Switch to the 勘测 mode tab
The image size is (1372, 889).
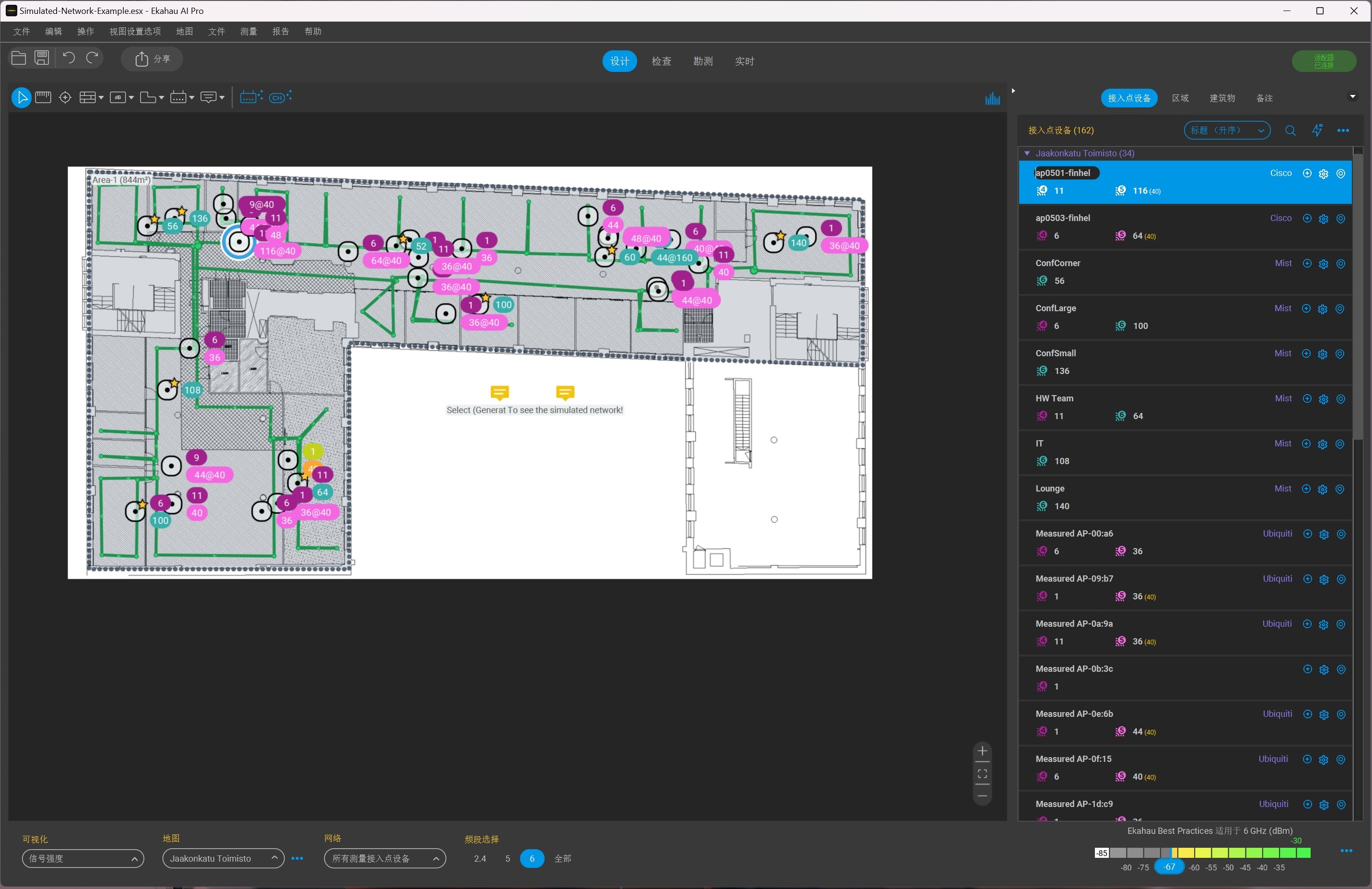[x=703, y=61]
